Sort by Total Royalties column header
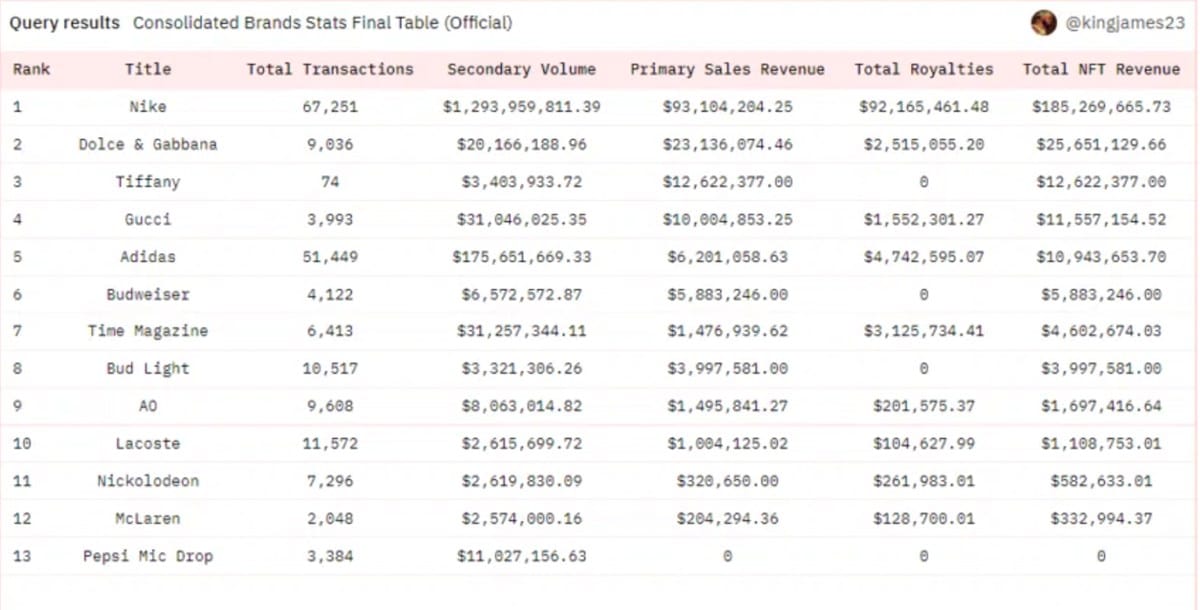 click(x=923, y=69)
